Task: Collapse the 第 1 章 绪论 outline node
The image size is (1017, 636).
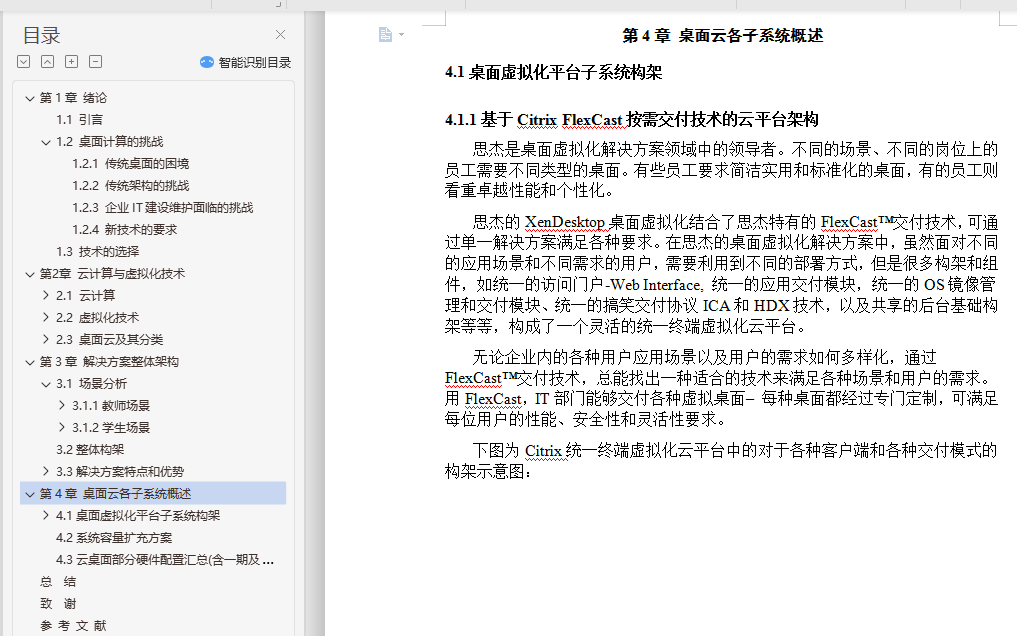Action: point(29,98)
